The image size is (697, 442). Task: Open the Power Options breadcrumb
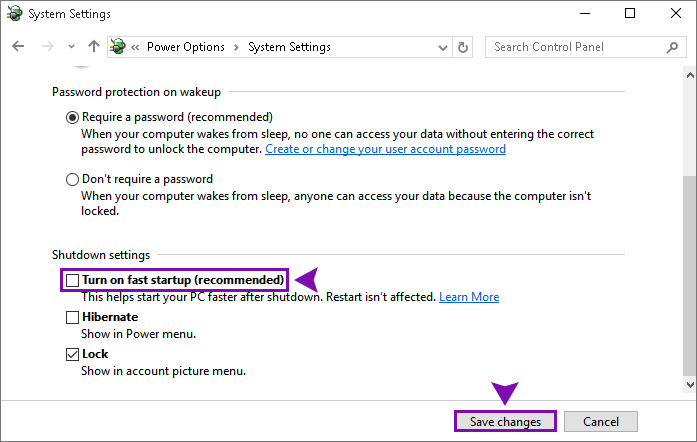[186, 47]
